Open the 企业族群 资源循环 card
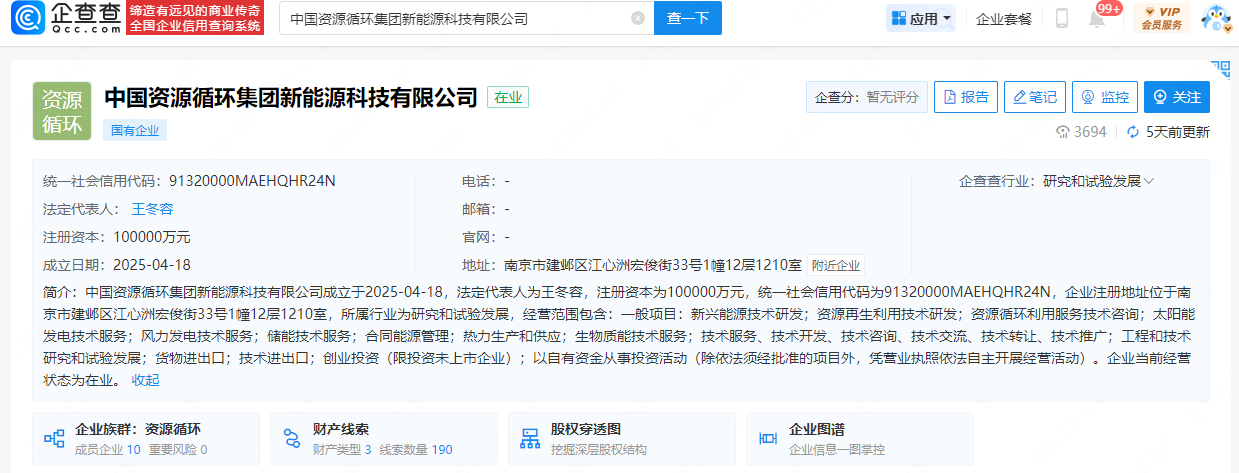 pyautogui.click(x=145, y=439)
